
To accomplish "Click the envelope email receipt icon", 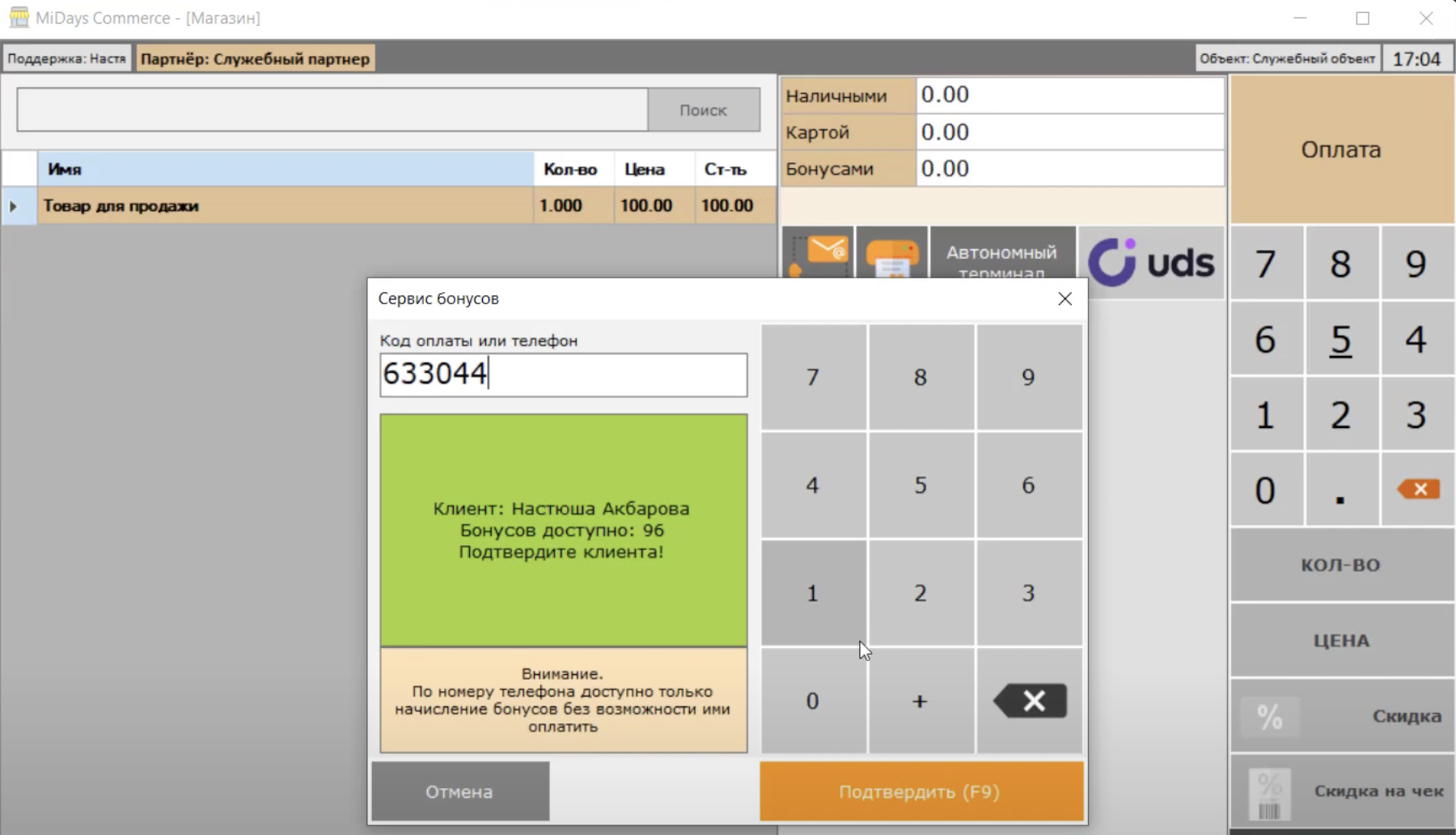I will point(818,252).
